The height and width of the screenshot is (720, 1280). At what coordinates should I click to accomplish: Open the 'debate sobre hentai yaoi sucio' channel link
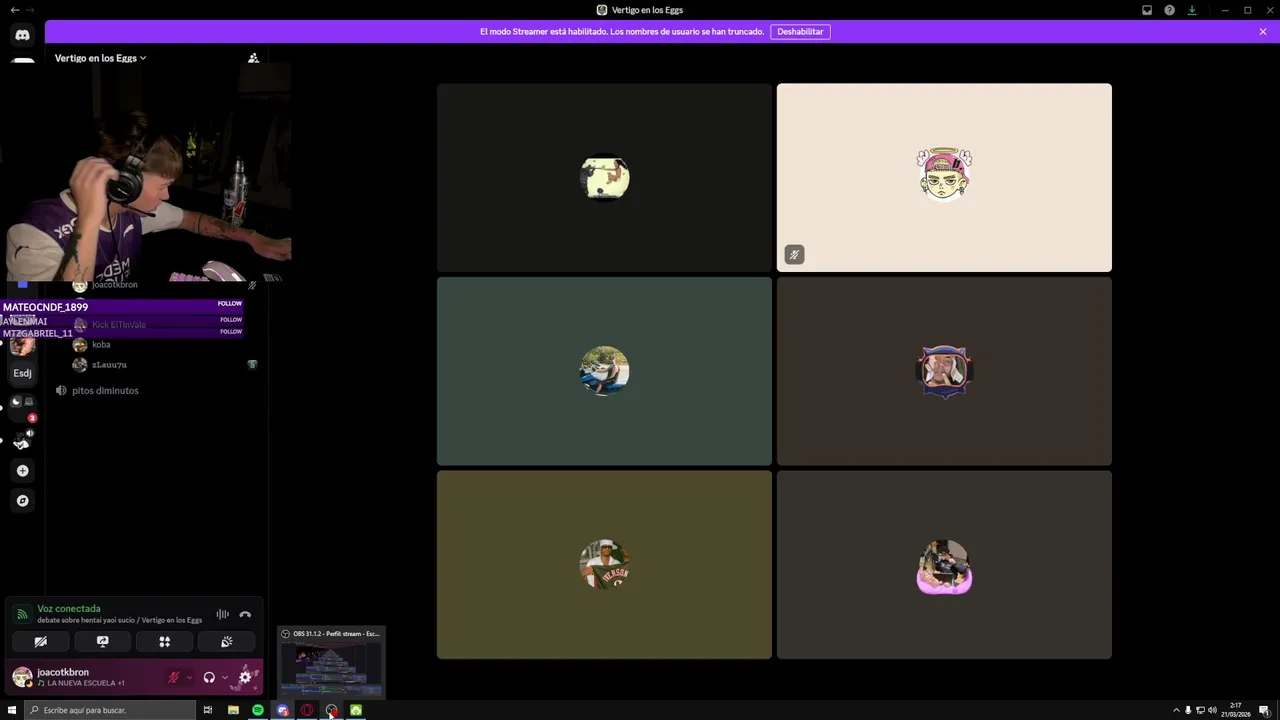pyautogui.click(x=119, y=620)
